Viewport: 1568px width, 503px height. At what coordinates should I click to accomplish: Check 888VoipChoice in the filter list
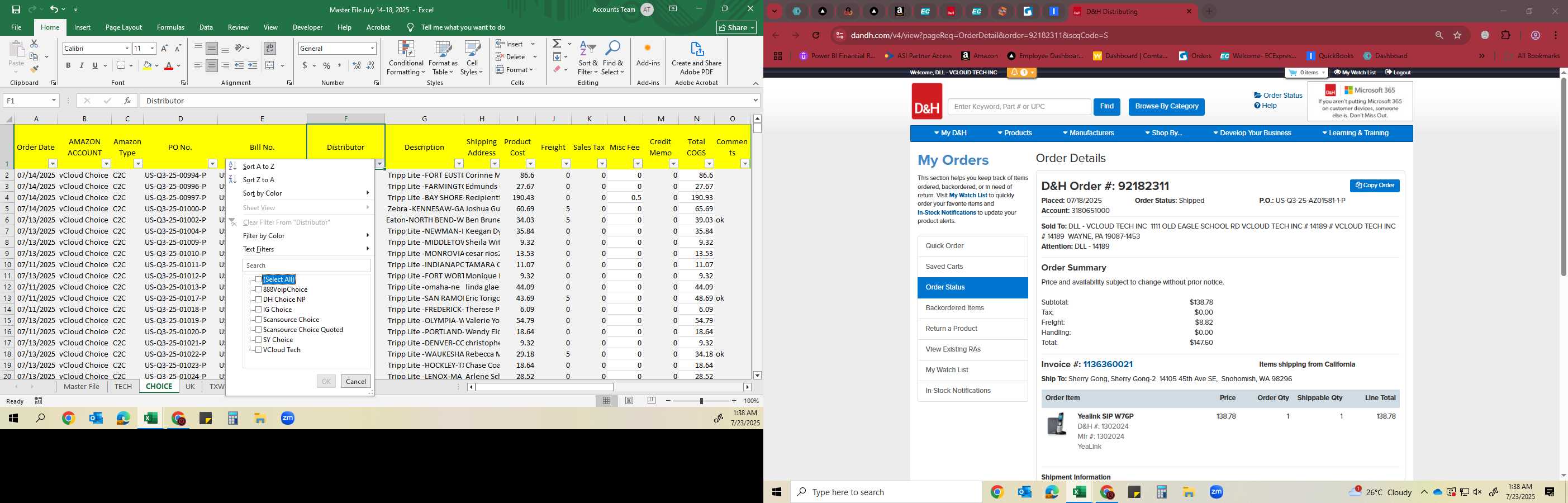(x=259, y=290)
